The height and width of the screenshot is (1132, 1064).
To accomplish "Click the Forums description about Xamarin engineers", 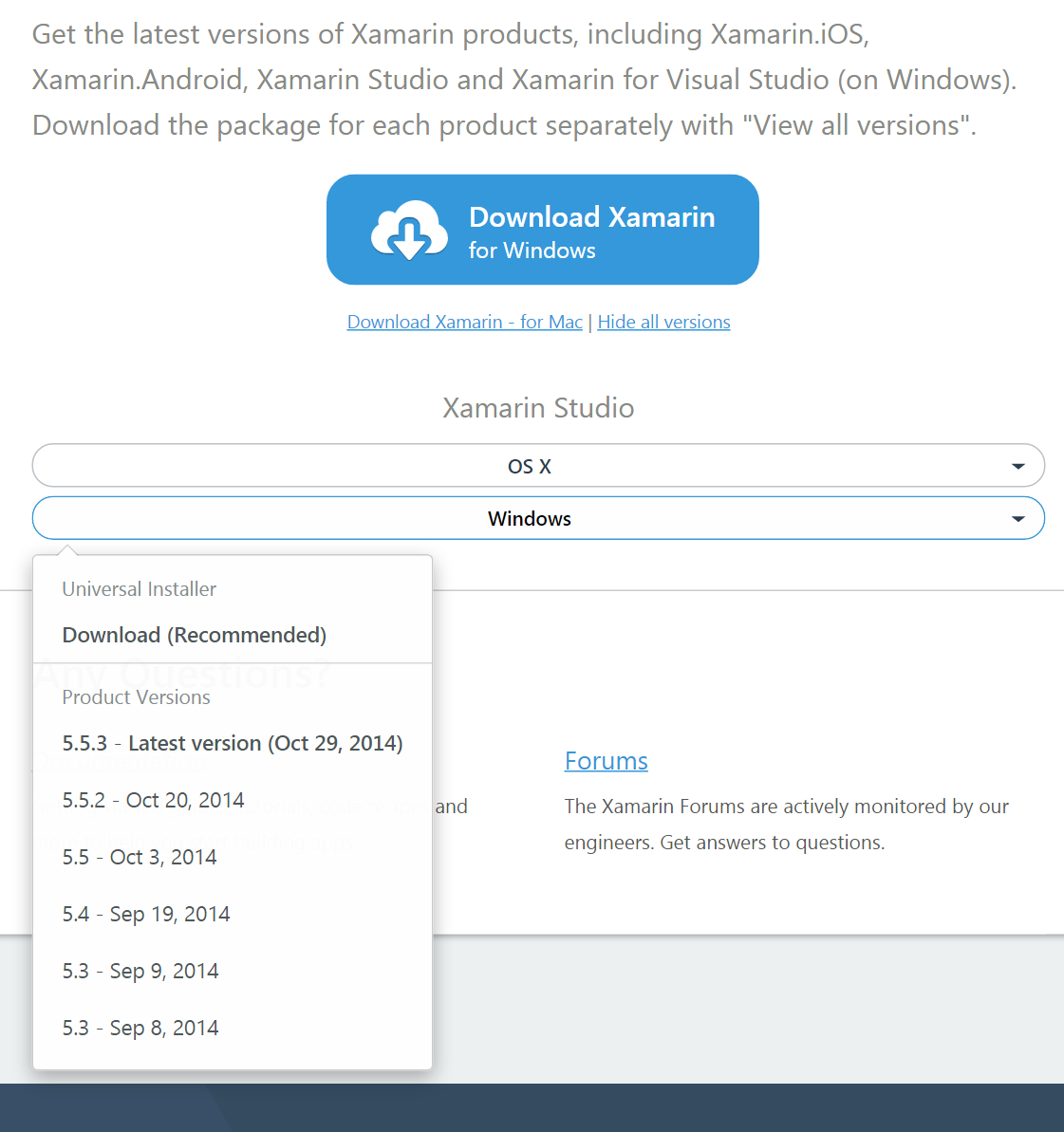I will point(787,824).
